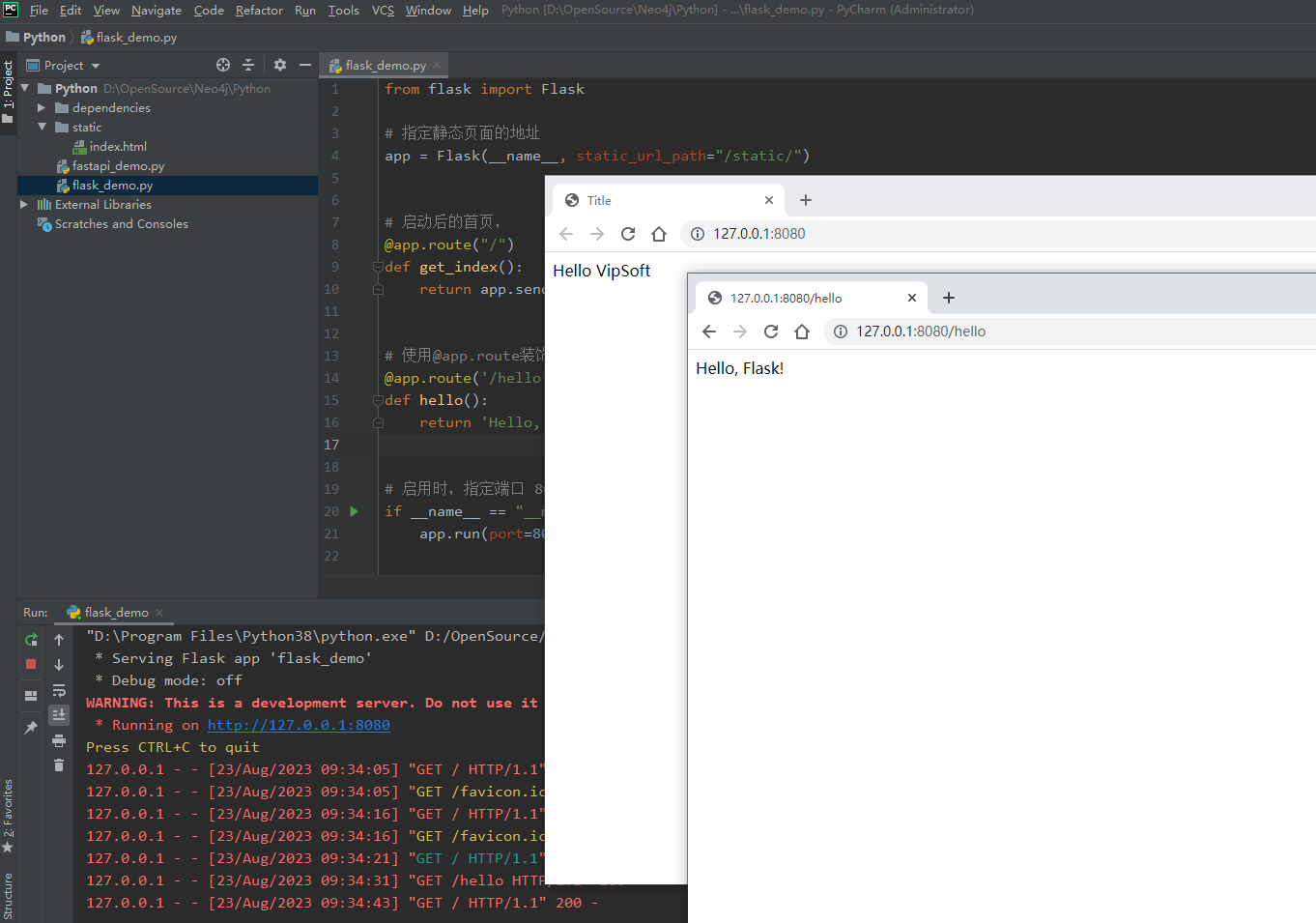Open Project panel settings gear
This screenshot has height=923, width=1316.
[280, 65]
